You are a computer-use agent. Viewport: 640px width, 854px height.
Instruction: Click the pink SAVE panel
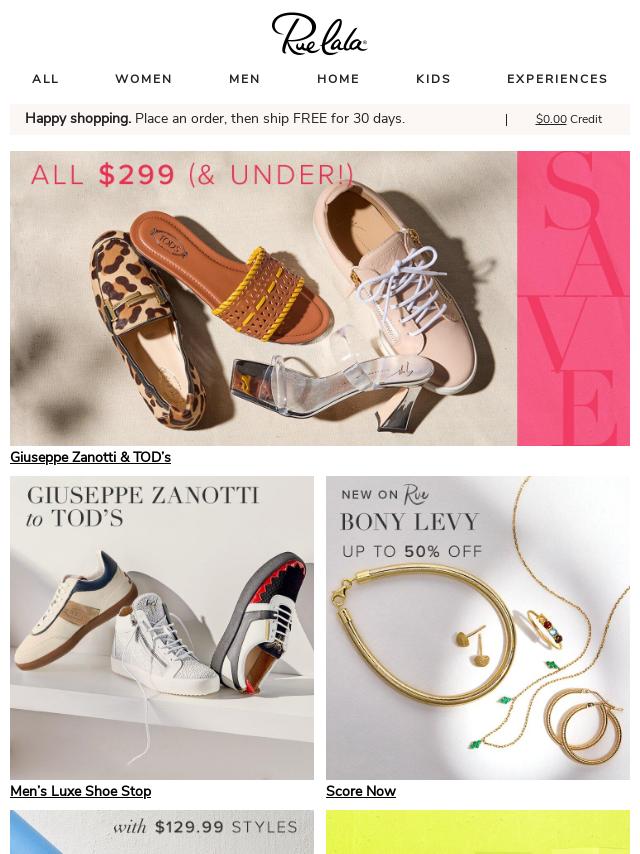(x=573, y=298)
